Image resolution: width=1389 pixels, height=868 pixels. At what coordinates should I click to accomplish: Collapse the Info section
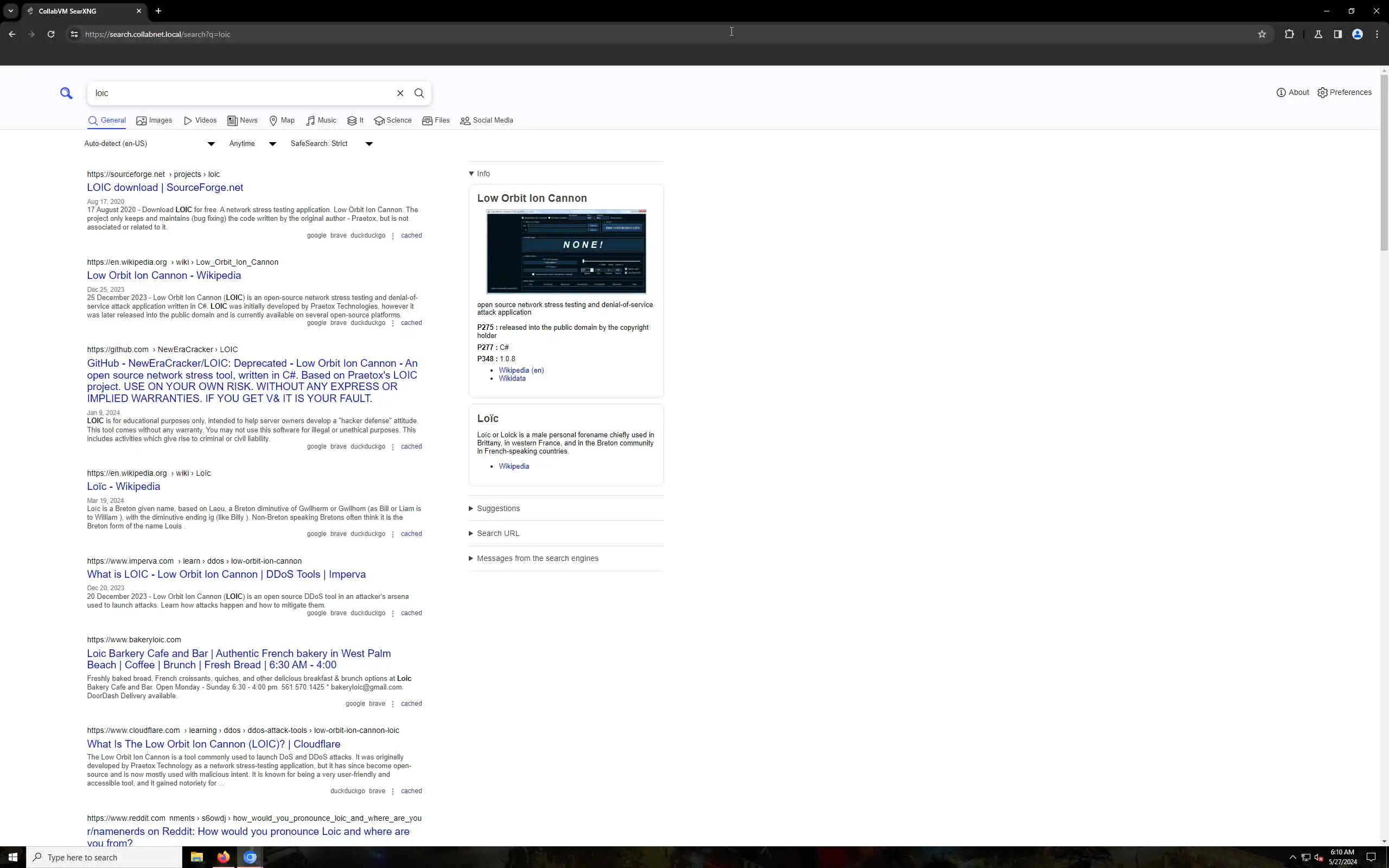(480, 174)
